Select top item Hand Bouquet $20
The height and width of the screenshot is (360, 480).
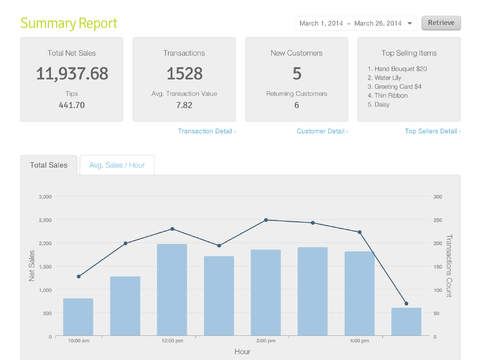click(397, 69)
